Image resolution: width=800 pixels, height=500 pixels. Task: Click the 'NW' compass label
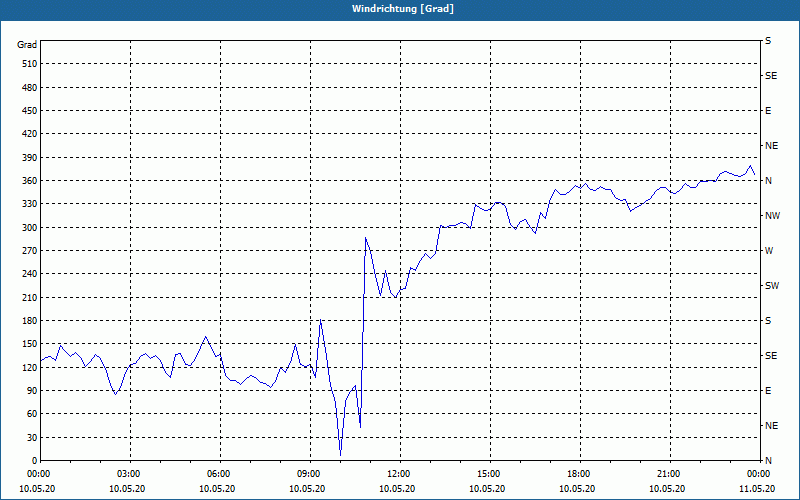772,216
